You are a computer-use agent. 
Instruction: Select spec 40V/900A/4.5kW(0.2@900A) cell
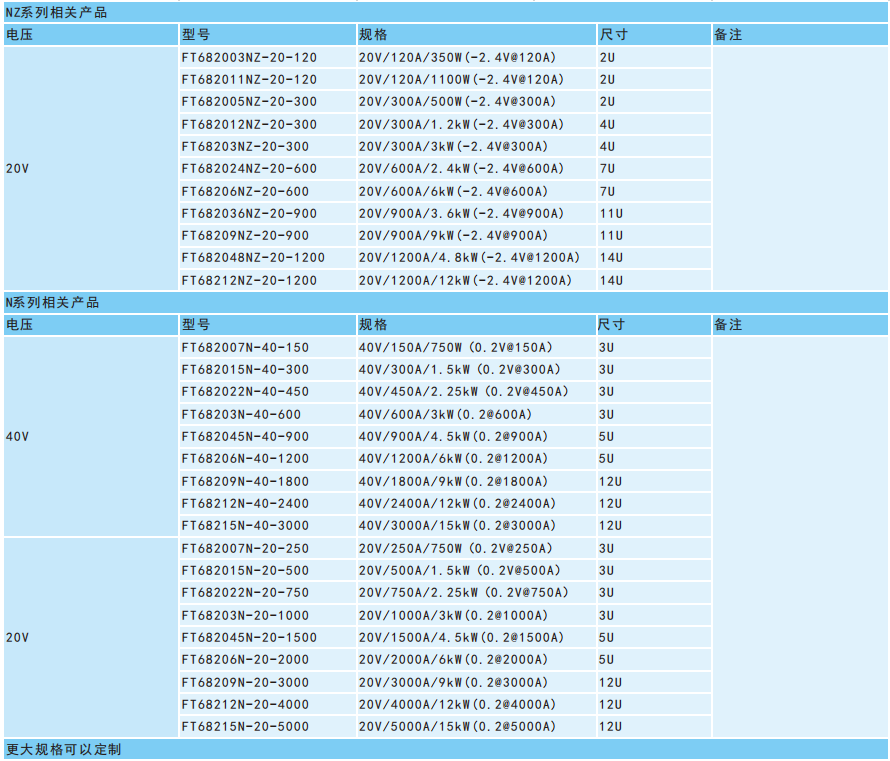pyautogui.click(x=453, y=437)
